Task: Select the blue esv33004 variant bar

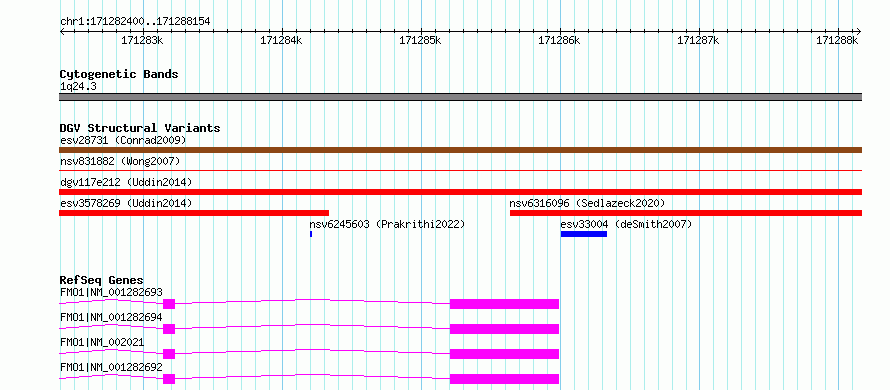Action: (x=584, y=234)
